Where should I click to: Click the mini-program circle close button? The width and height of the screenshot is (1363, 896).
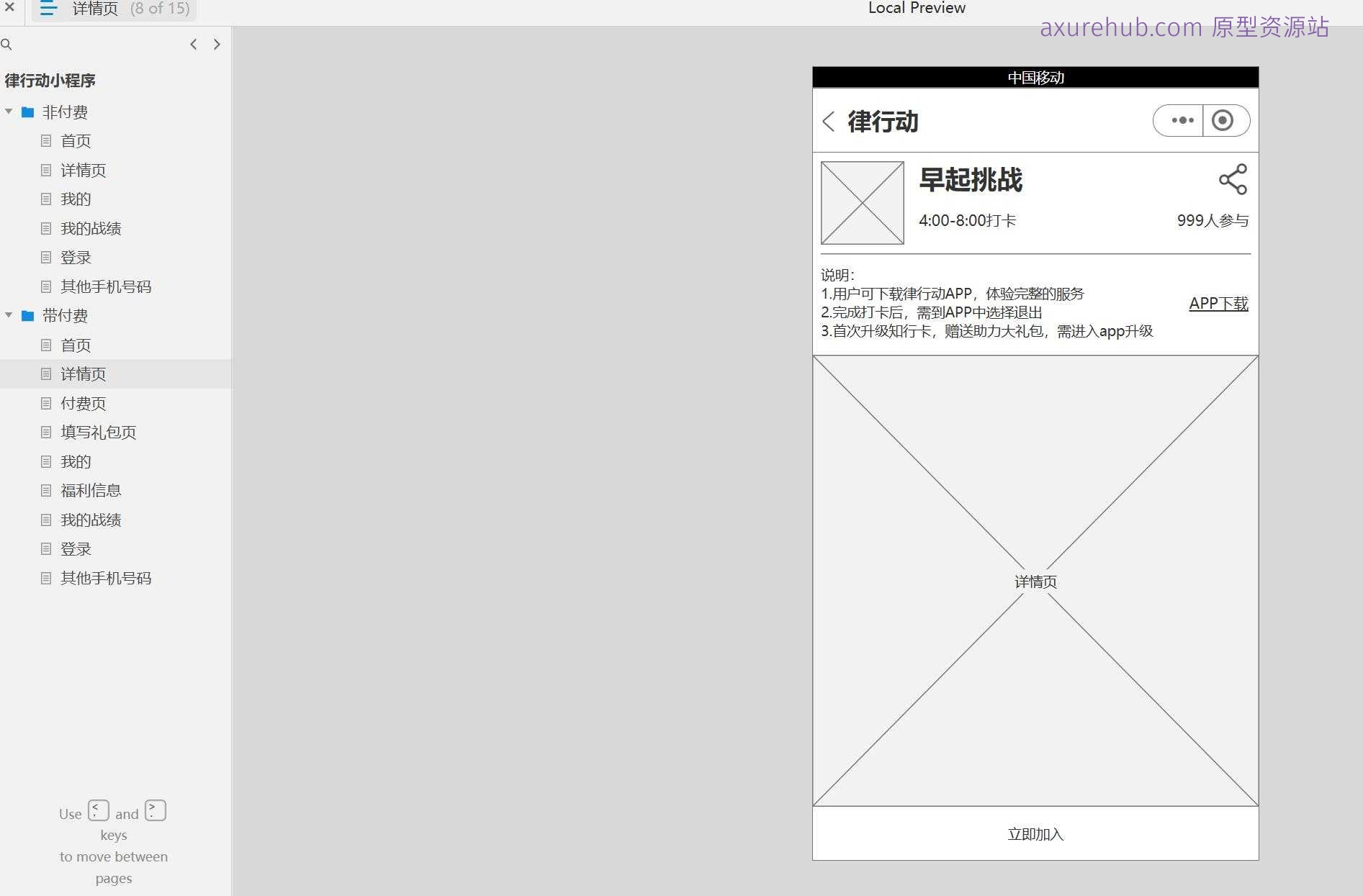click(1223, 120)
